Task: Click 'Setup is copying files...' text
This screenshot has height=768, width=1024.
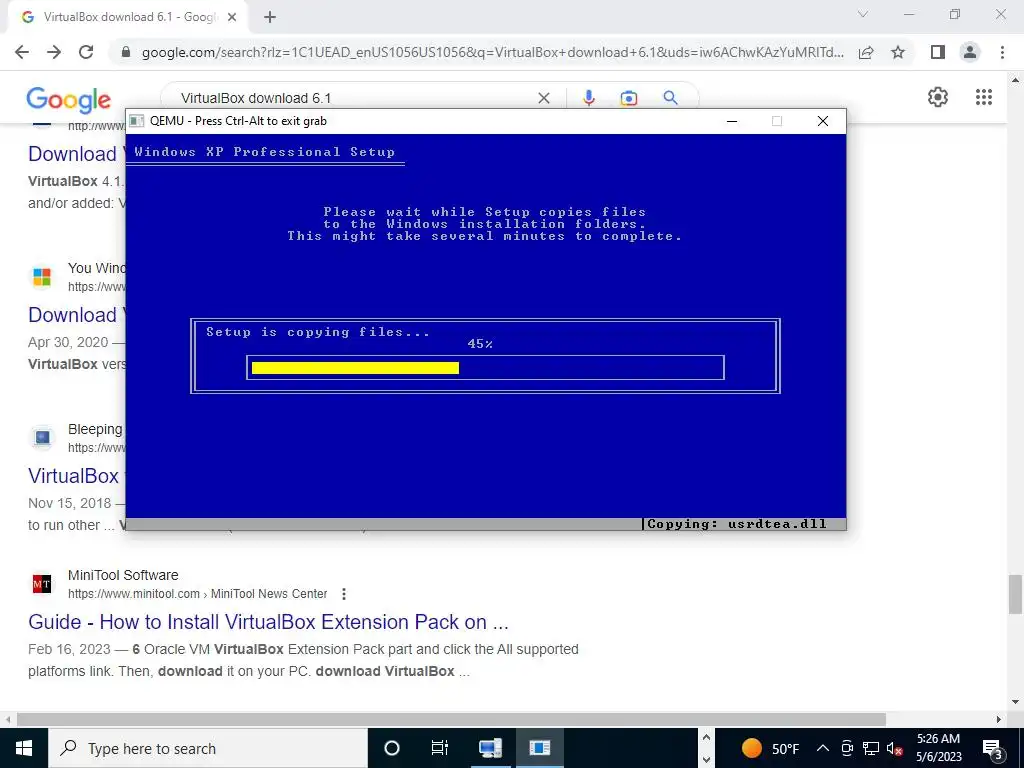Action: [x=318, y=332]
